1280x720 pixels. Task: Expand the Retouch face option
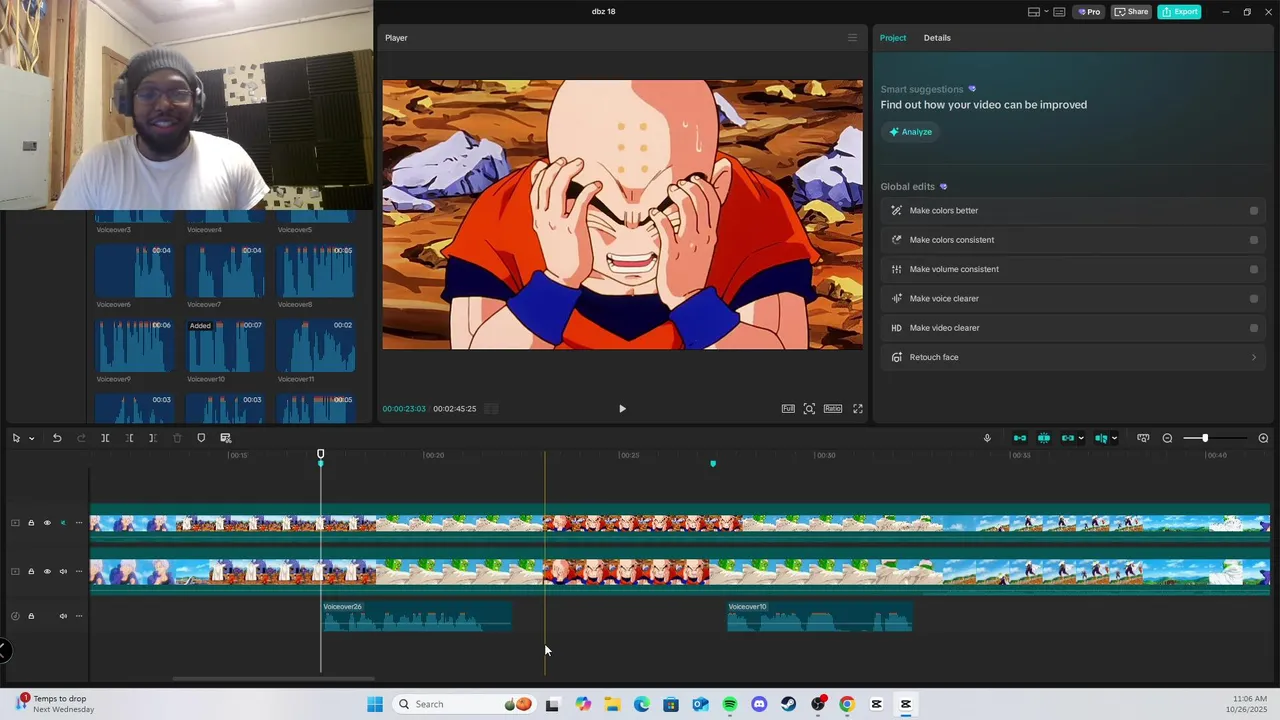click(x=1073, y=357)
